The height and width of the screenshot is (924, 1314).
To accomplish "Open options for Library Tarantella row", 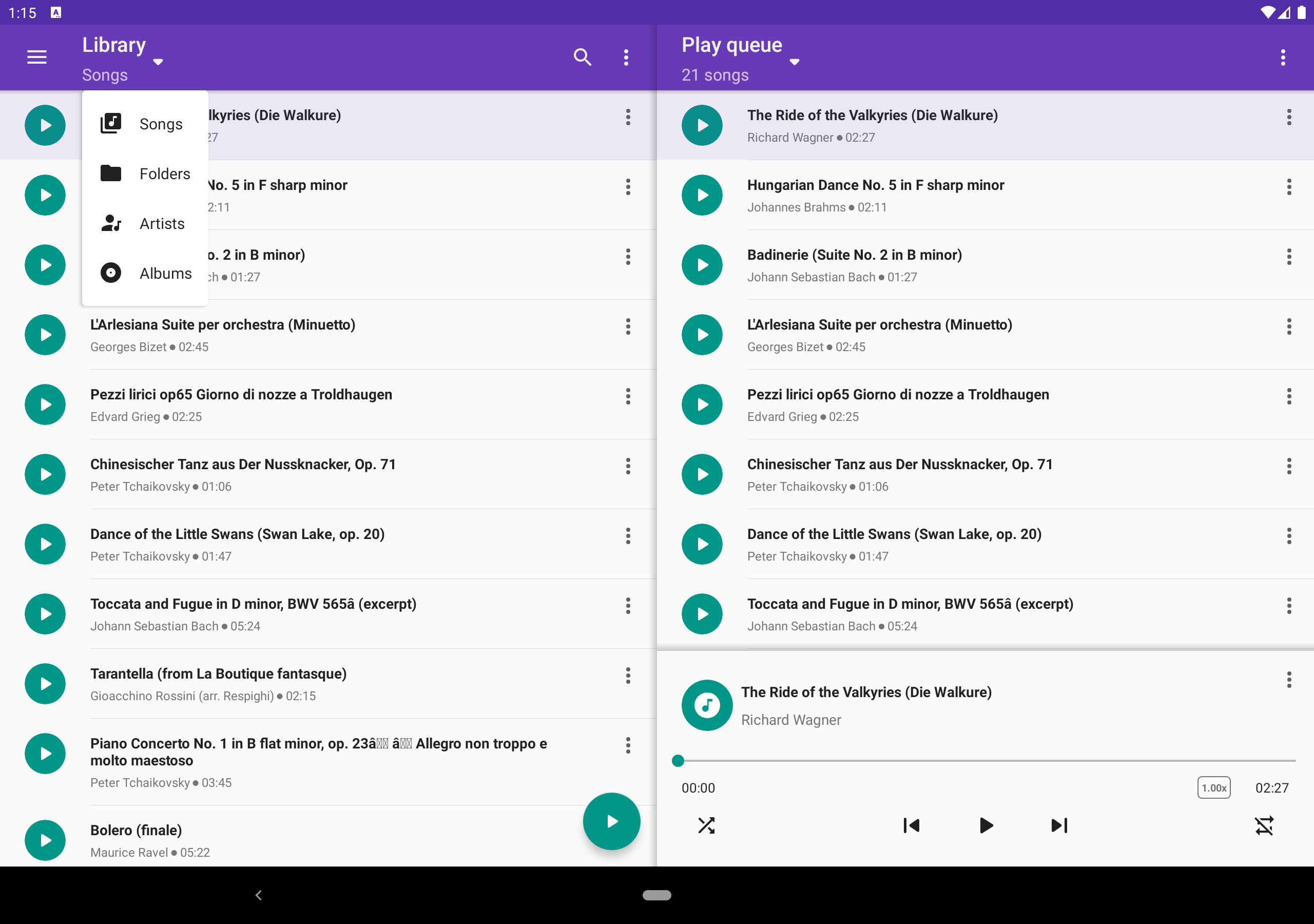I will (x=628, y=676).
